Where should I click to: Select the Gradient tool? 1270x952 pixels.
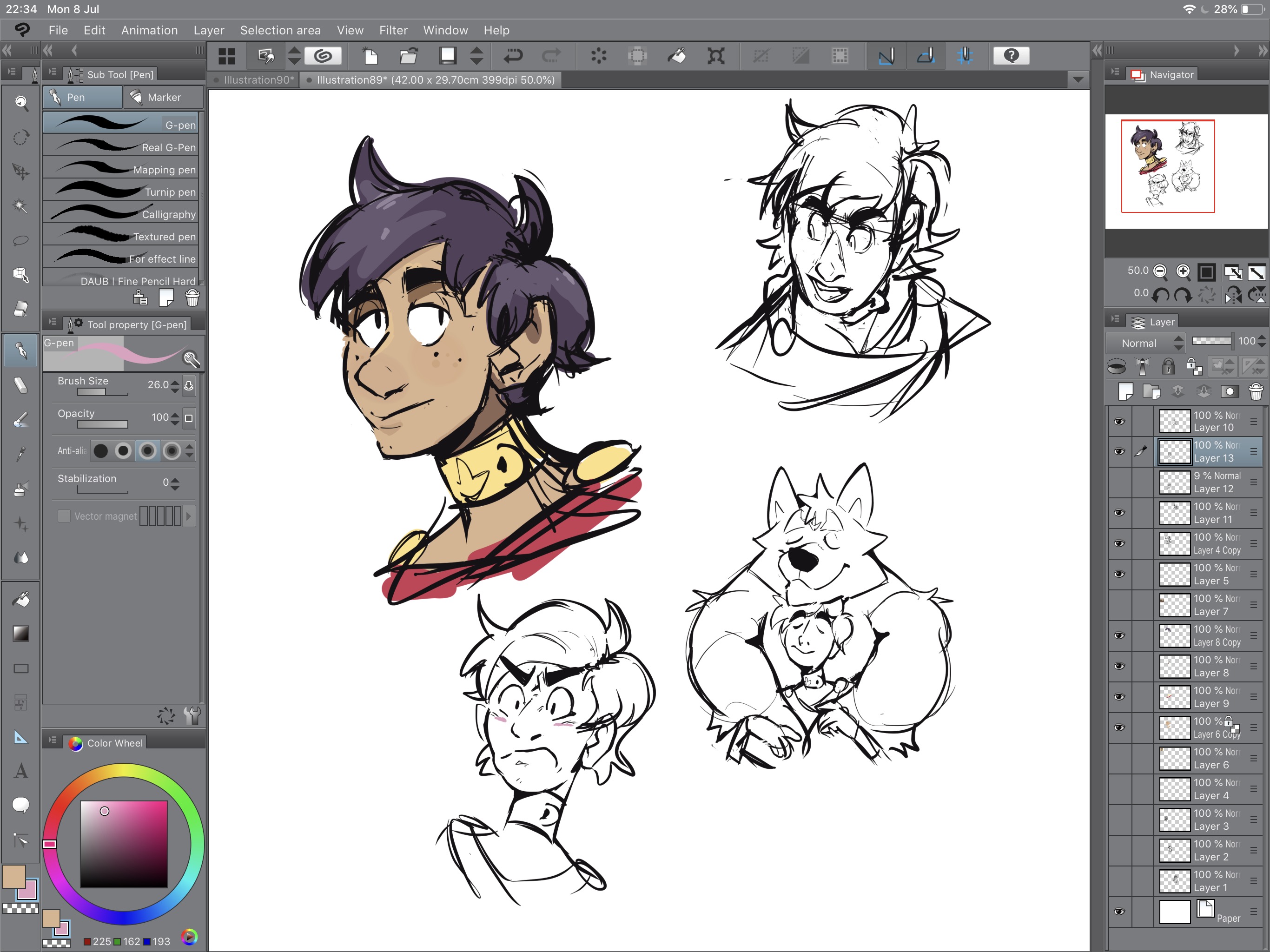pyautogui.click(x=20, y=633)
